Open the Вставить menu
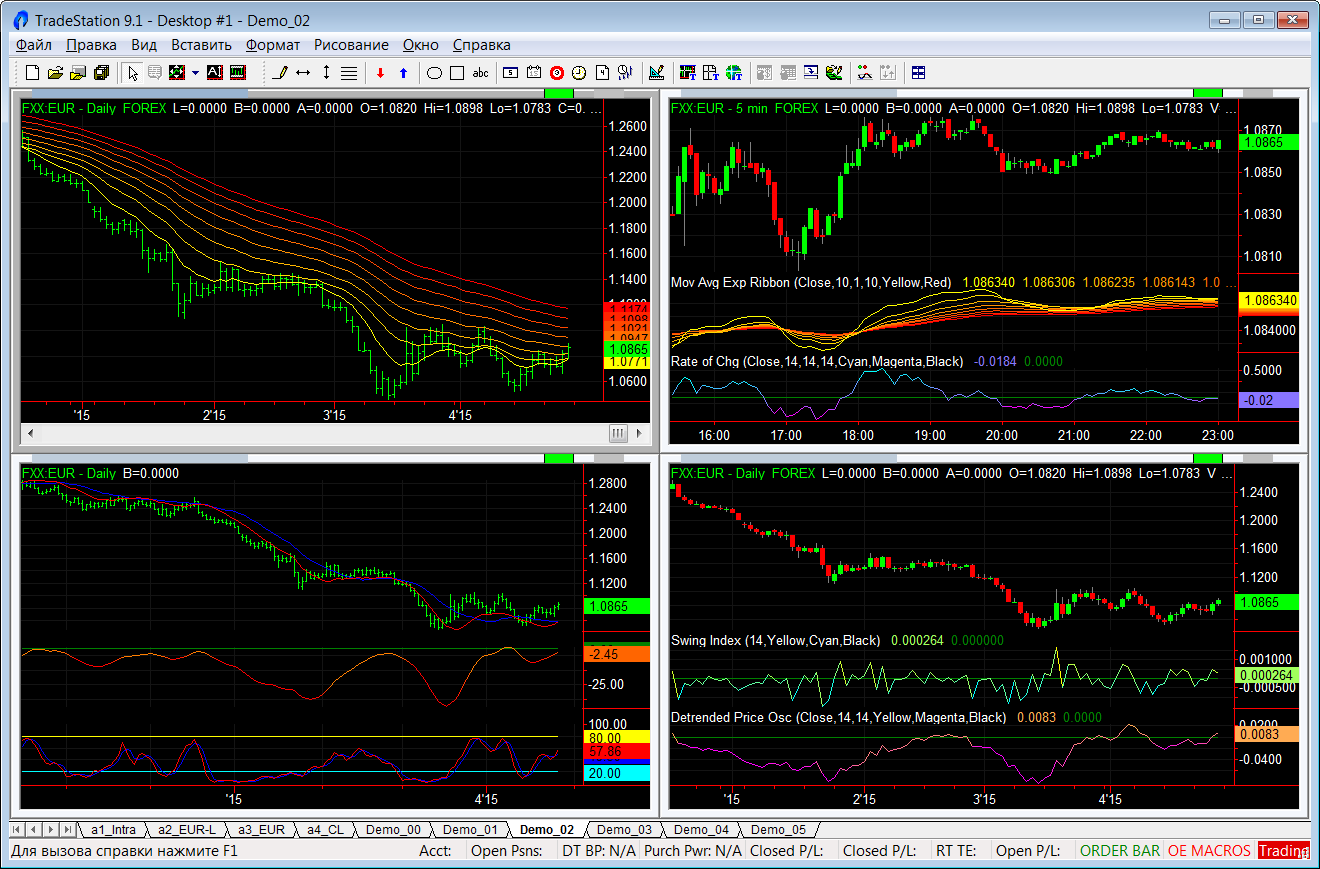 (201, 45)
